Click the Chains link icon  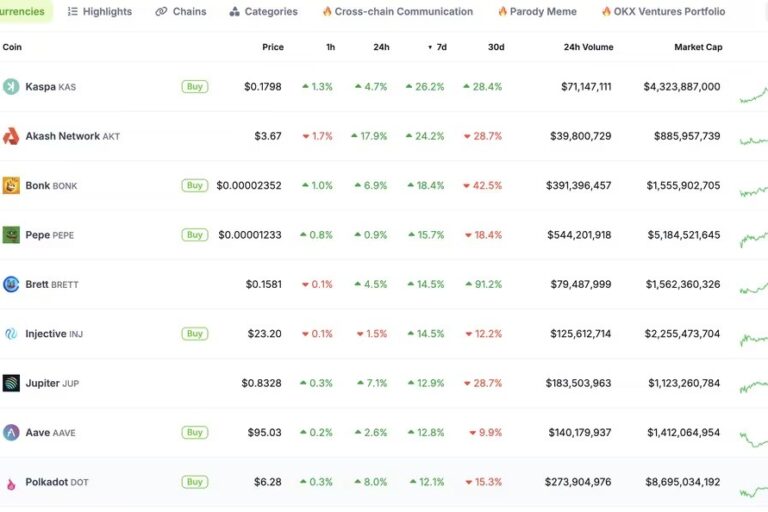coord(161,11)
